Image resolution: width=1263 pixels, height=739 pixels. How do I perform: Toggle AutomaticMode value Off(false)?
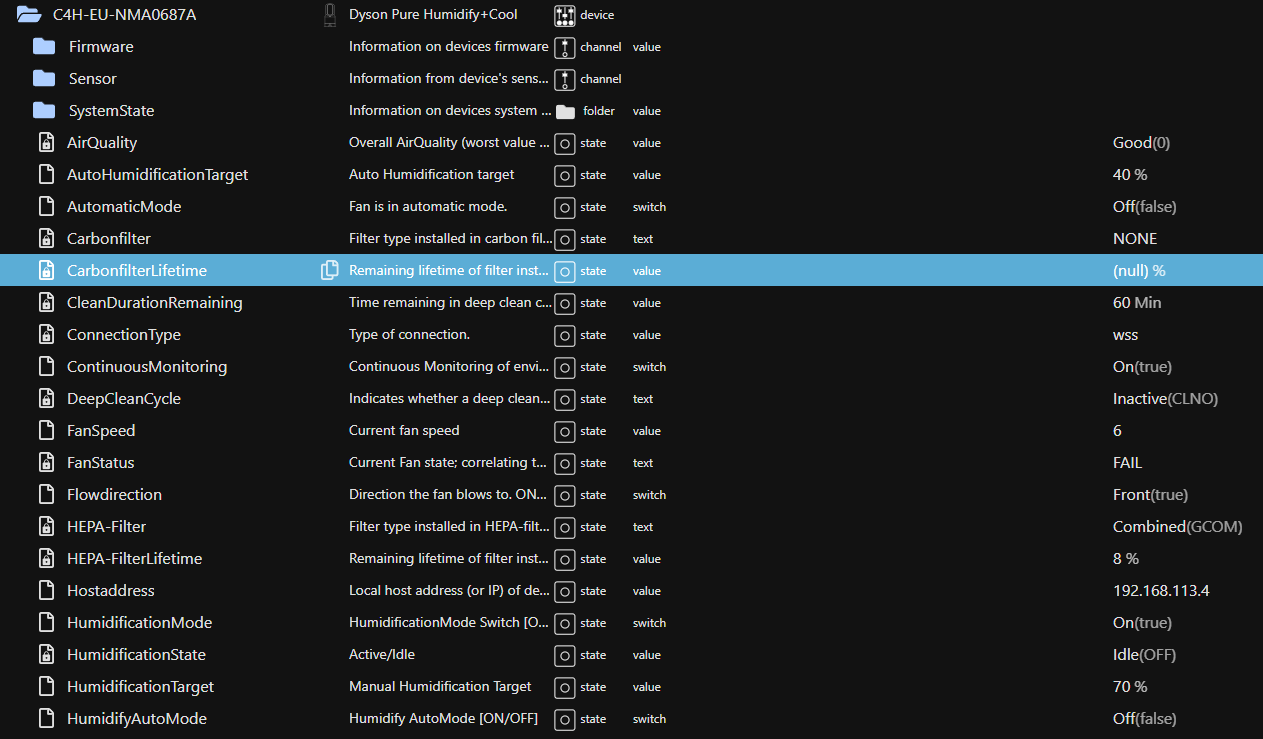pos(1144,207)
